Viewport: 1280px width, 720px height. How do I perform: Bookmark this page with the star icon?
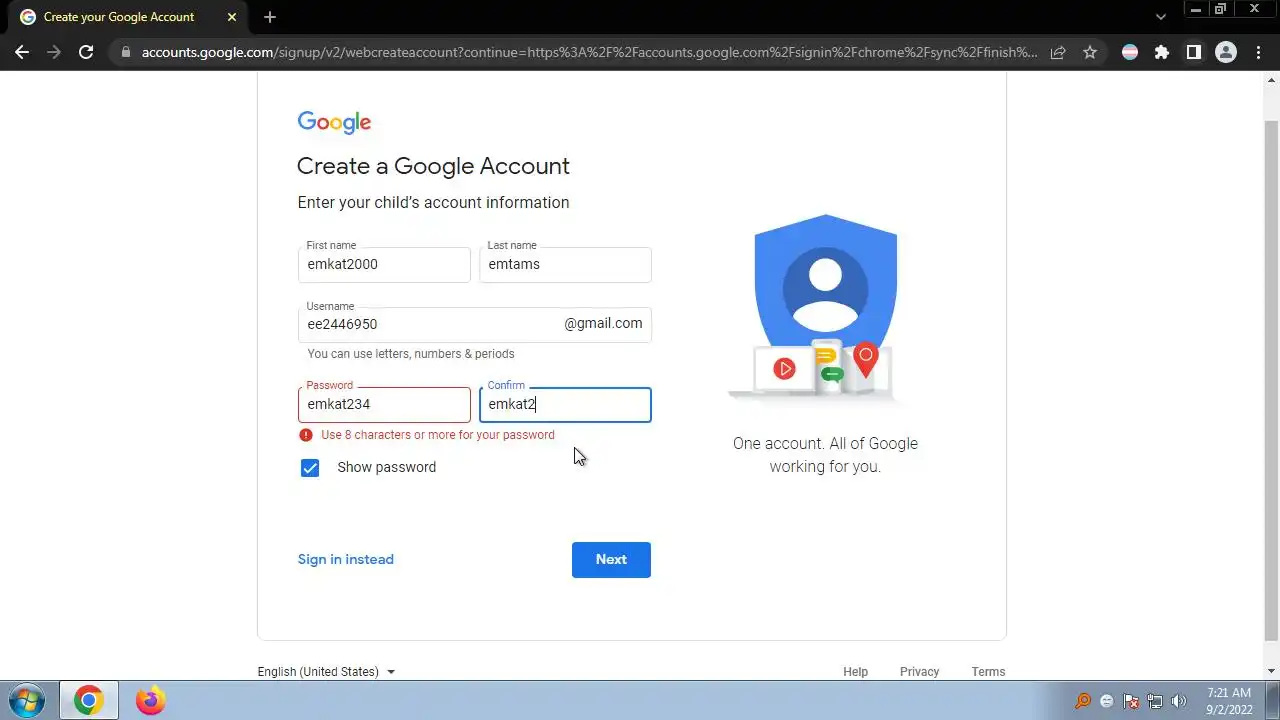[x=1090, y=52]
